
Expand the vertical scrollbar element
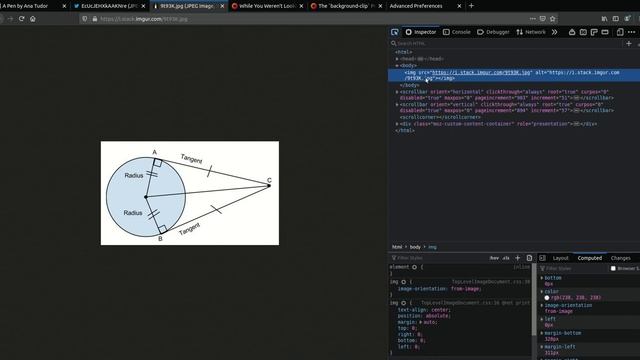(x=397, y=104)
